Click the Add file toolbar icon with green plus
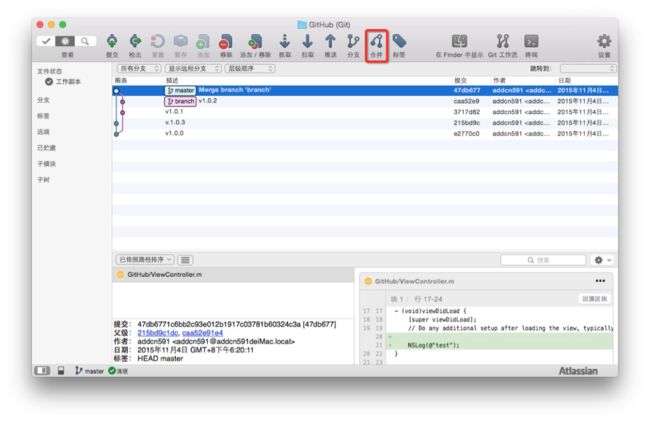650x423 pixels. pyautogui.click(x=203, y=41)
